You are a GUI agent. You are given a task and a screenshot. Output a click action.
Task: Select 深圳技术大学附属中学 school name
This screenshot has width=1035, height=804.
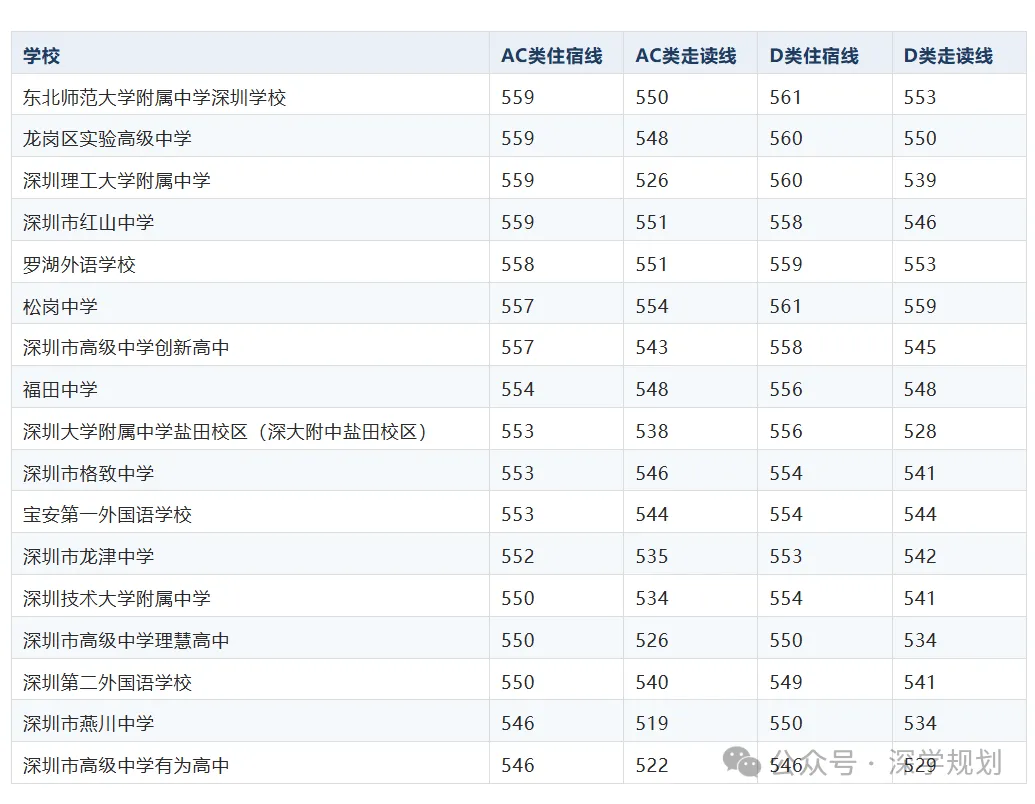117,599
